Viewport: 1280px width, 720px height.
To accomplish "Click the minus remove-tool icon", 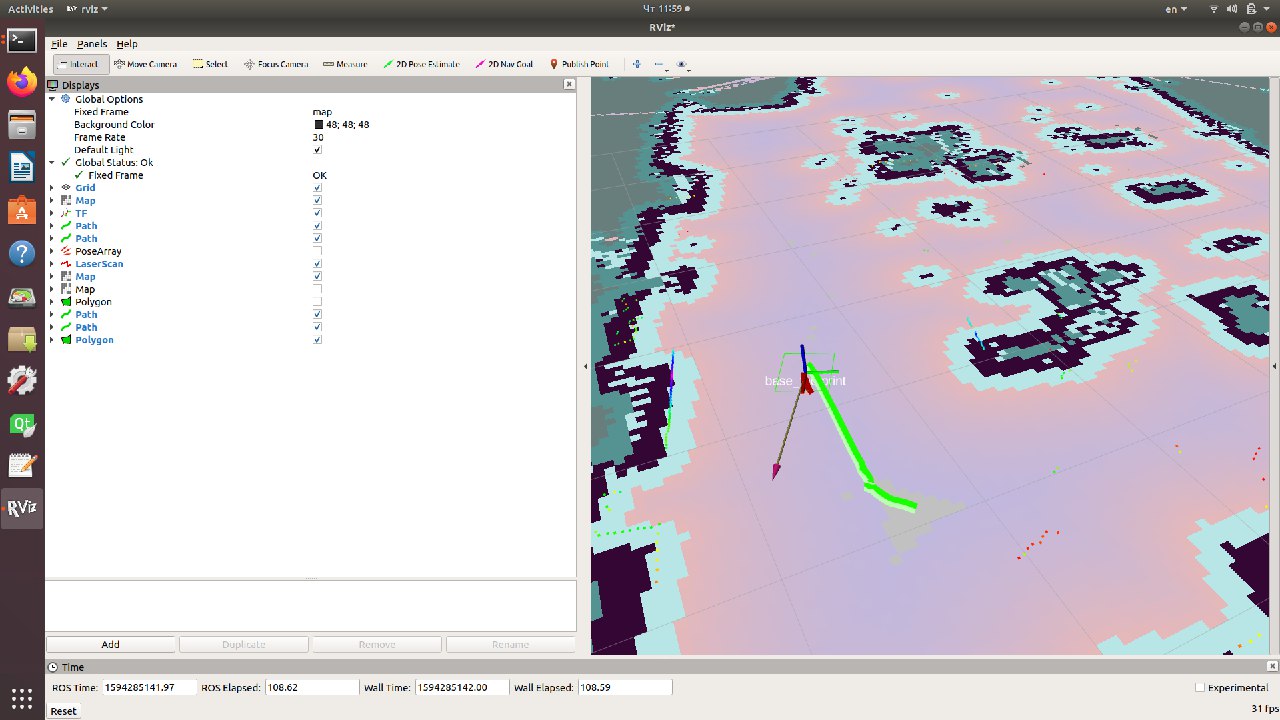I will (659, 64).
